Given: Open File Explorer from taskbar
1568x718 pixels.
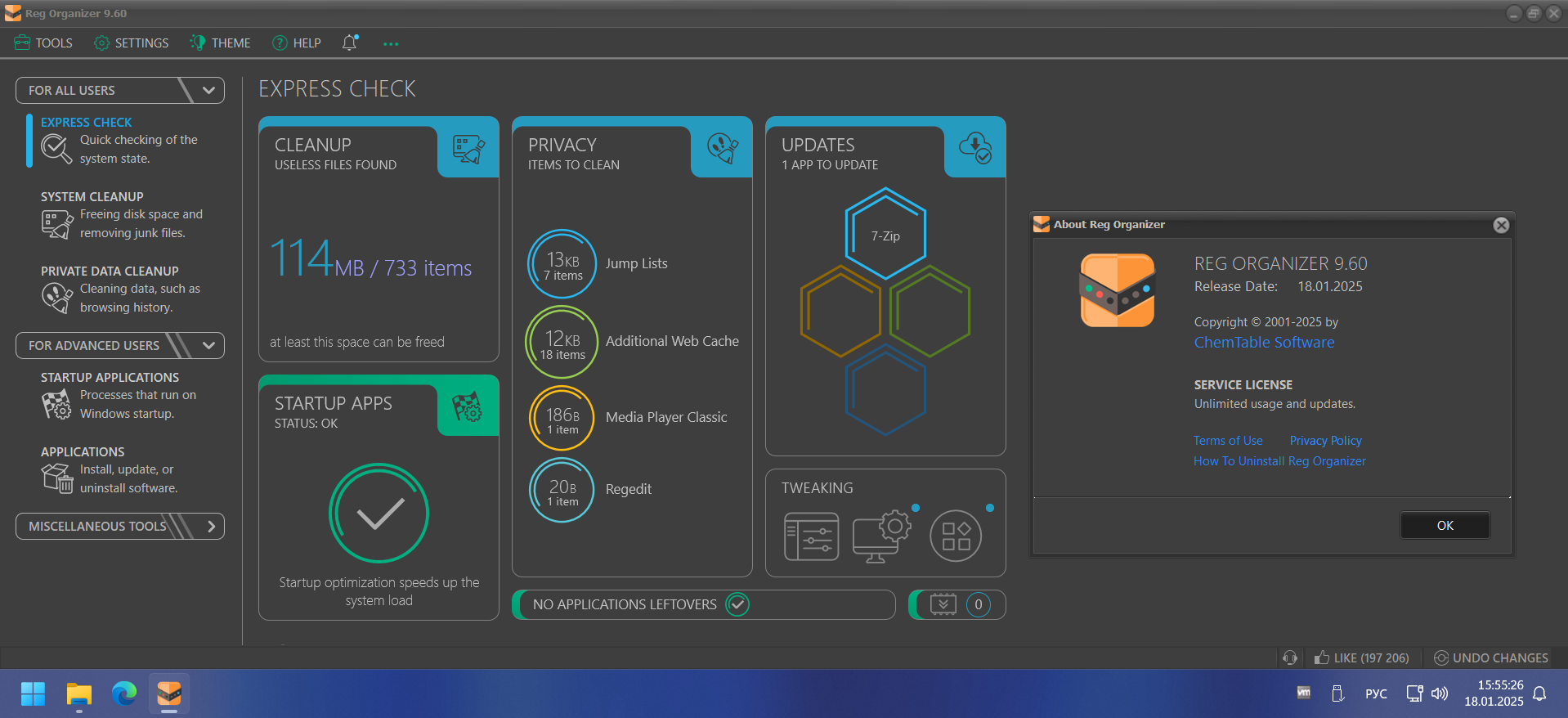Looking at the screenshot, I should (79, 693).
